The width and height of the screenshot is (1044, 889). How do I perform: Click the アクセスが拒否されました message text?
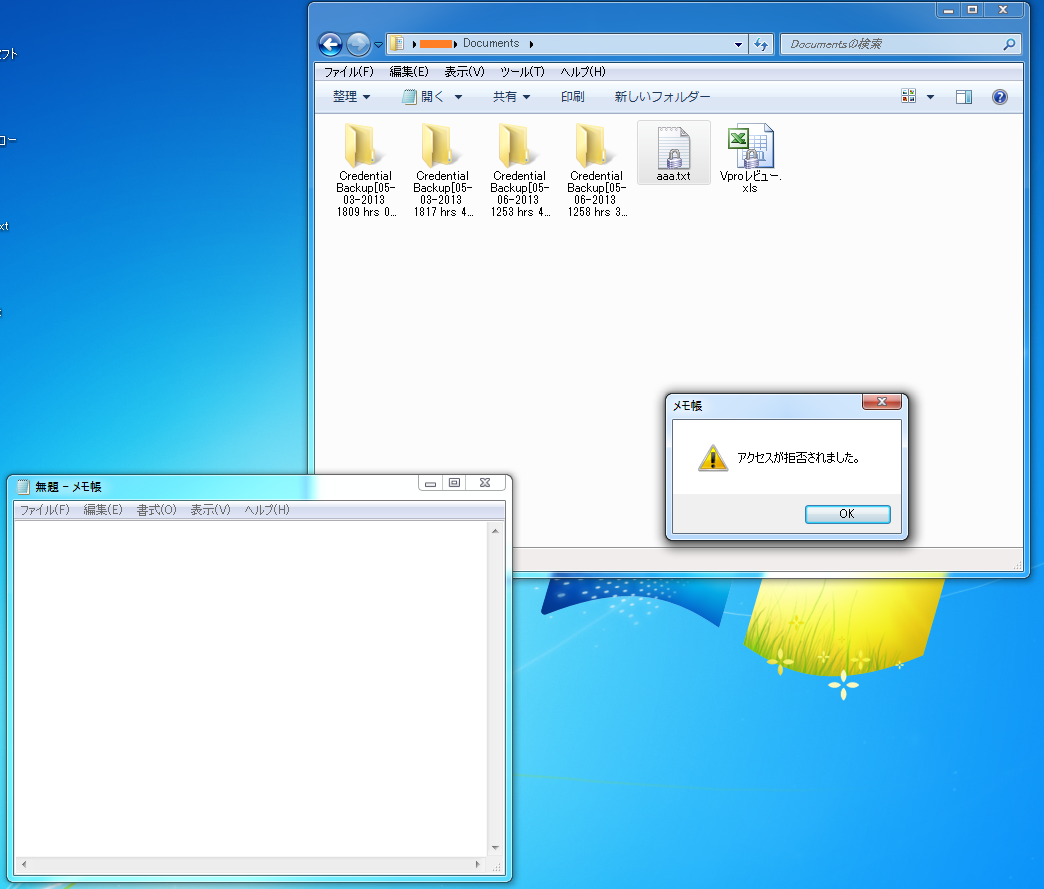798,458
